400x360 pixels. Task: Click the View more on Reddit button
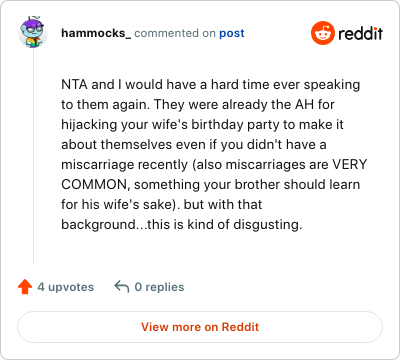coord(200,327)
